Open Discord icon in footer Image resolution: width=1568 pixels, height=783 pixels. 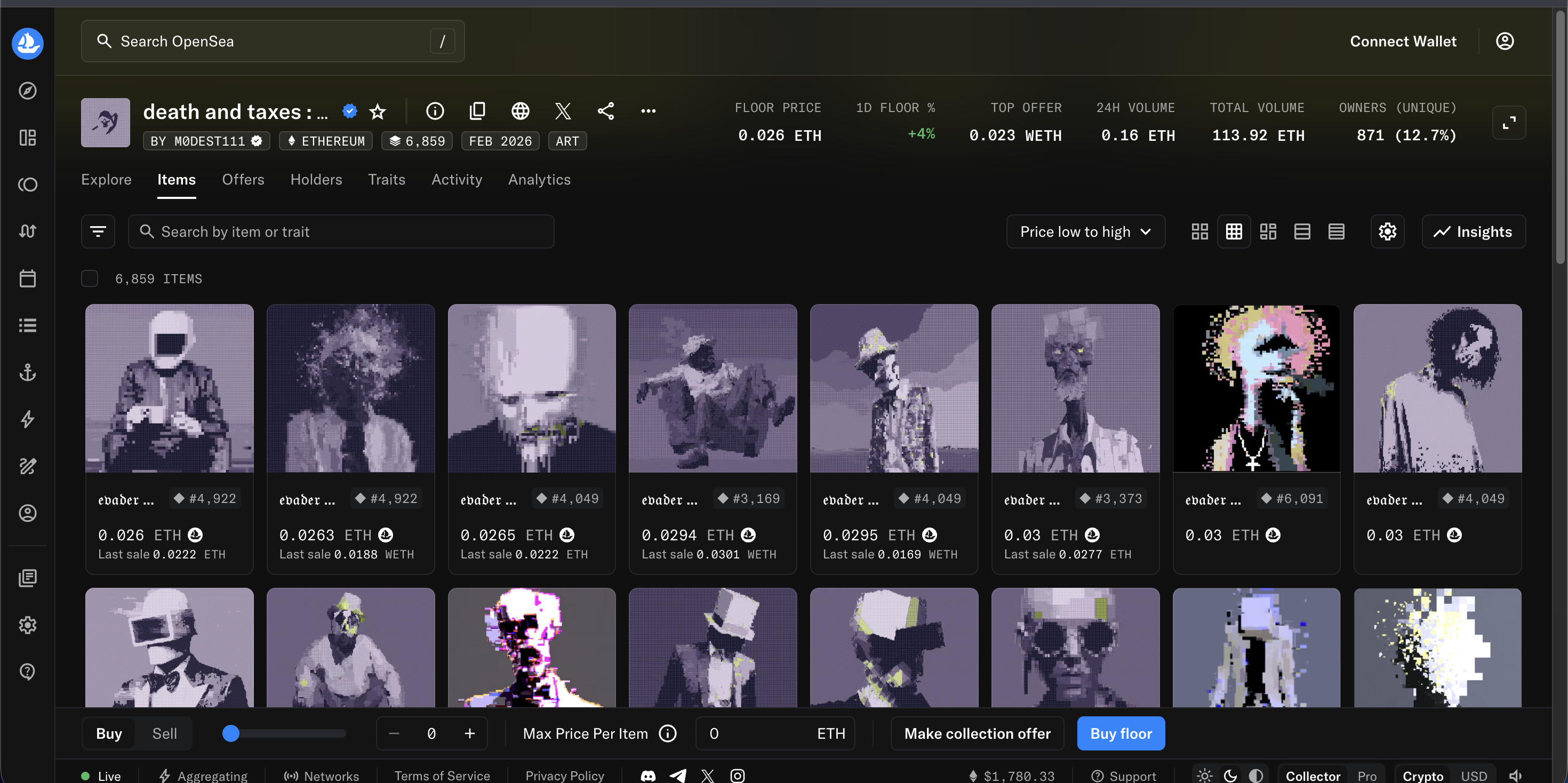tap(648, 776)
